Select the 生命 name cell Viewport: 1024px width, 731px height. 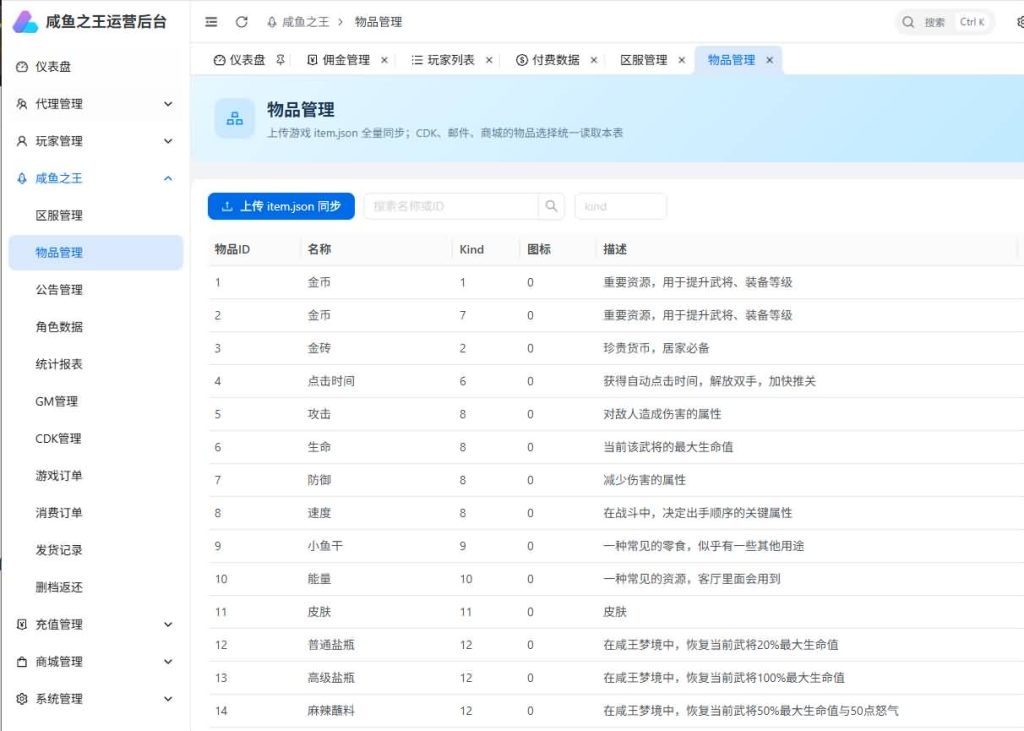tap(319, 447)
